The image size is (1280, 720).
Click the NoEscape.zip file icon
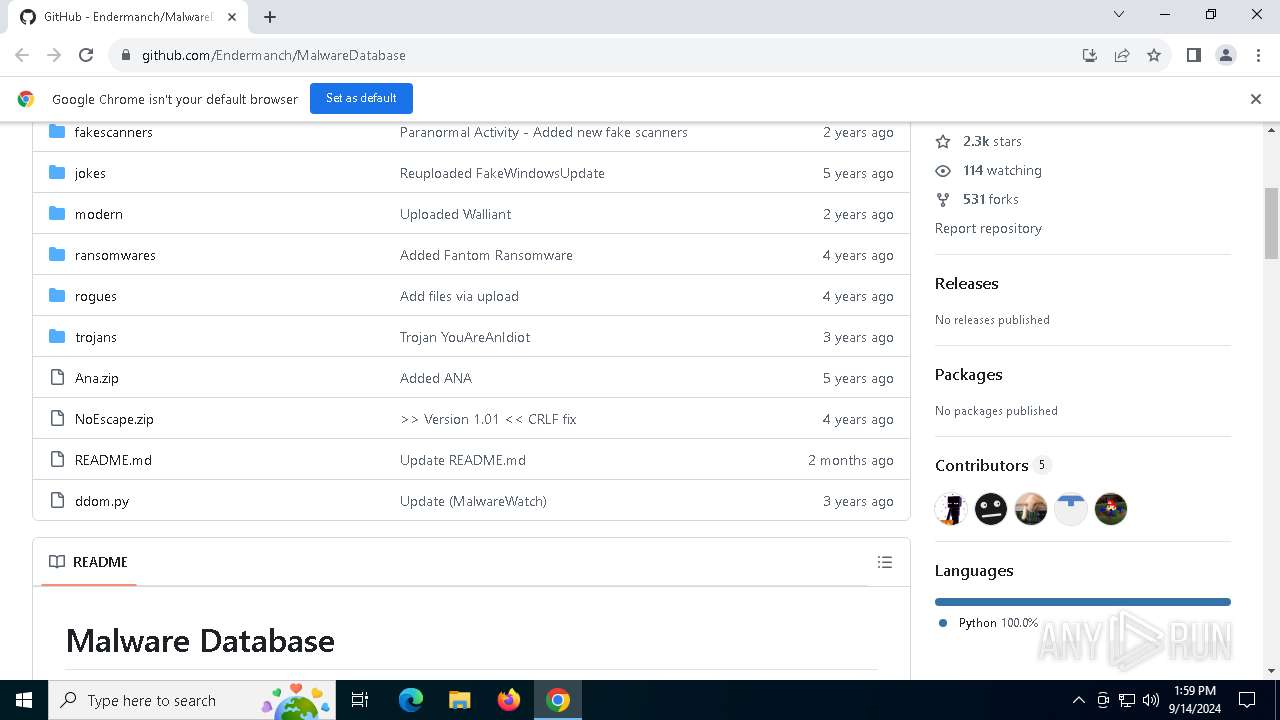(x=57, y=419)
